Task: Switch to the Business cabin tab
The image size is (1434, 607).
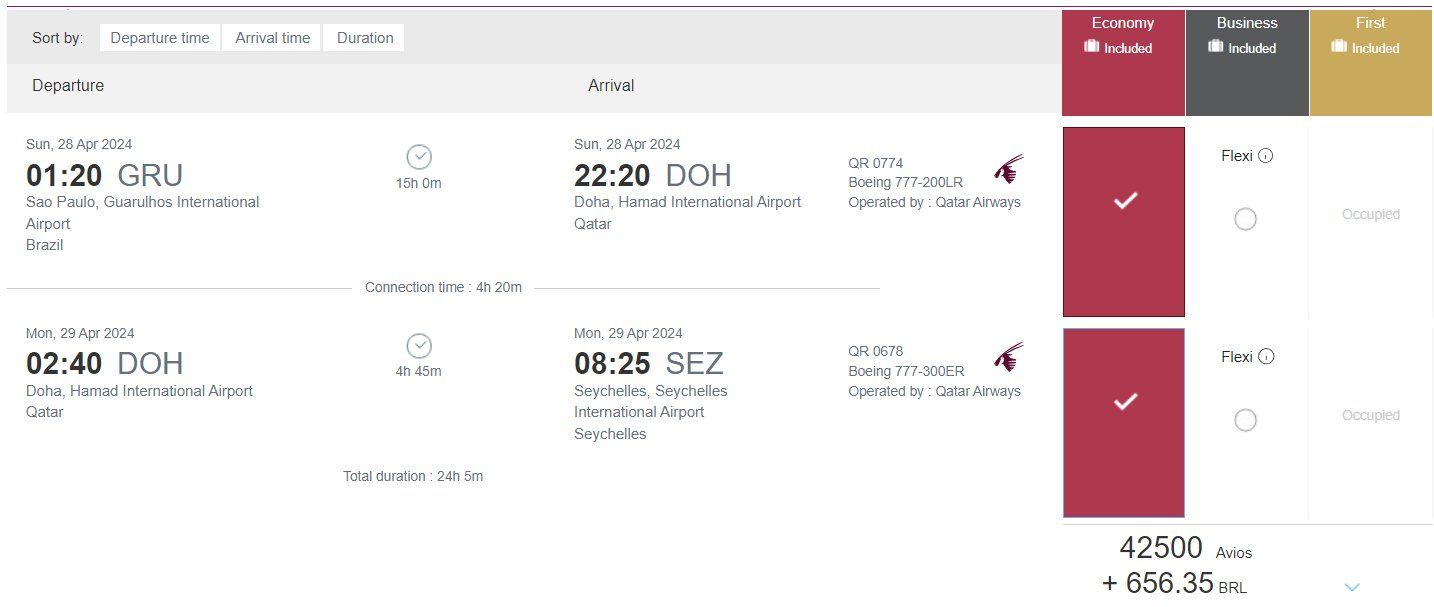Action: coord(1247,63)
